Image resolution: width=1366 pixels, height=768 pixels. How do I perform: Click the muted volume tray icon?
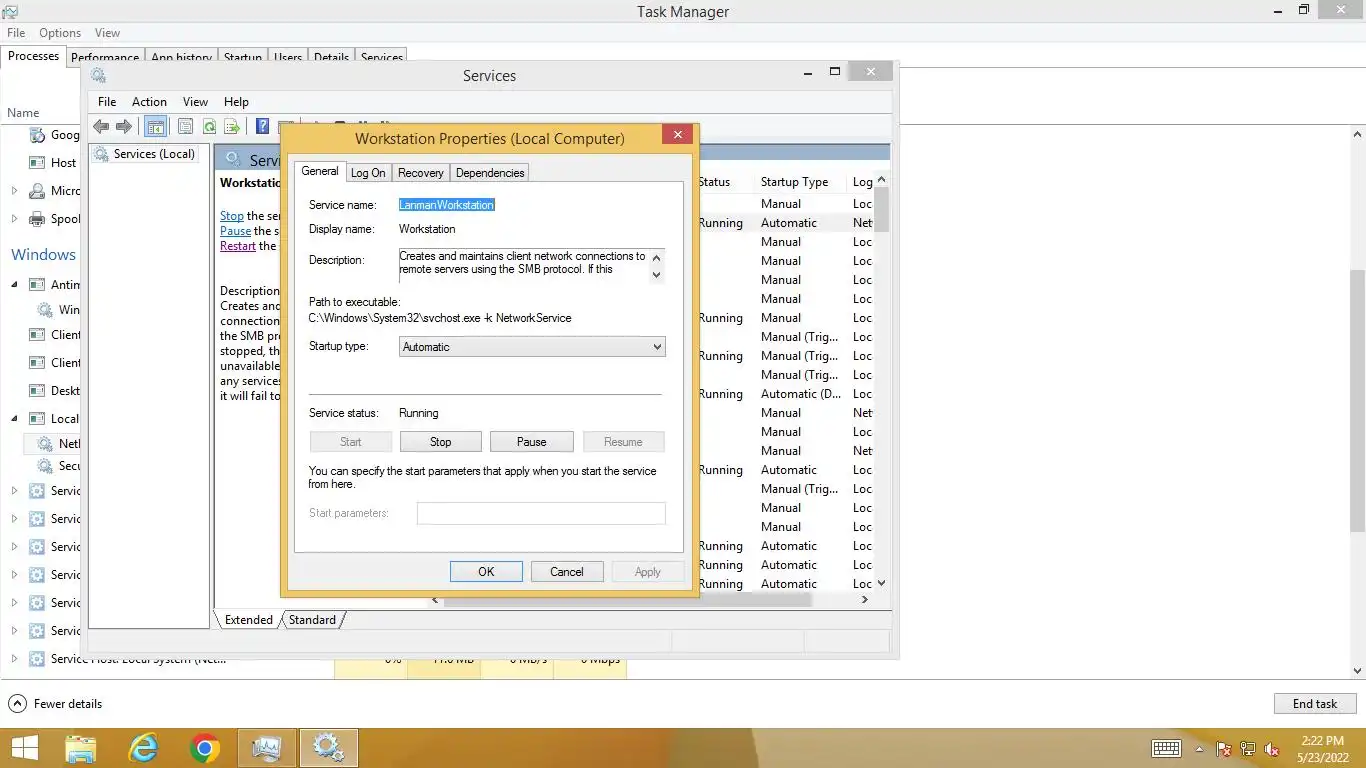(1272, 749)
